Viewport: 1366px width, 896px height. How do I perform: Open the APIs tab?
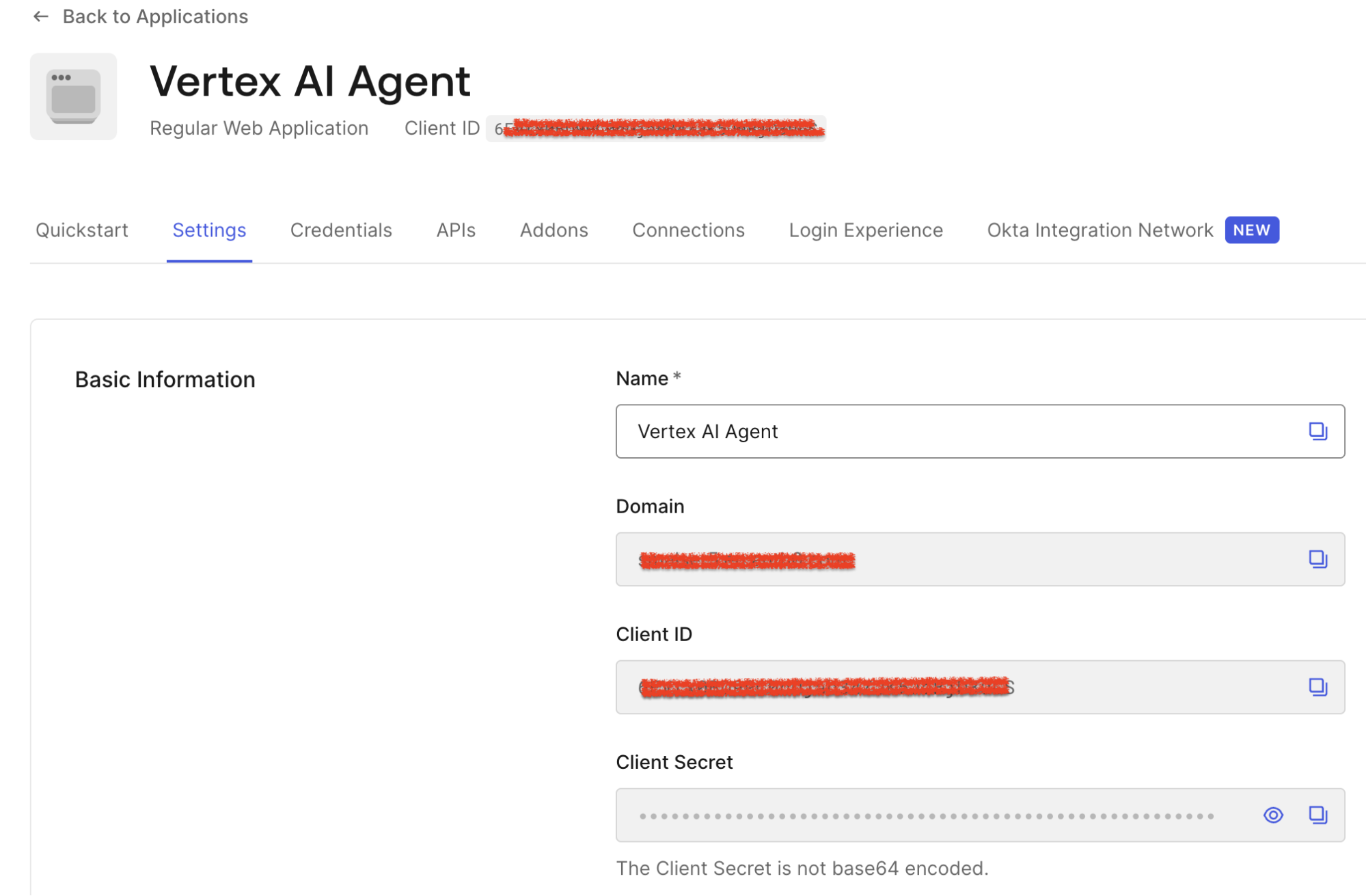454,230
